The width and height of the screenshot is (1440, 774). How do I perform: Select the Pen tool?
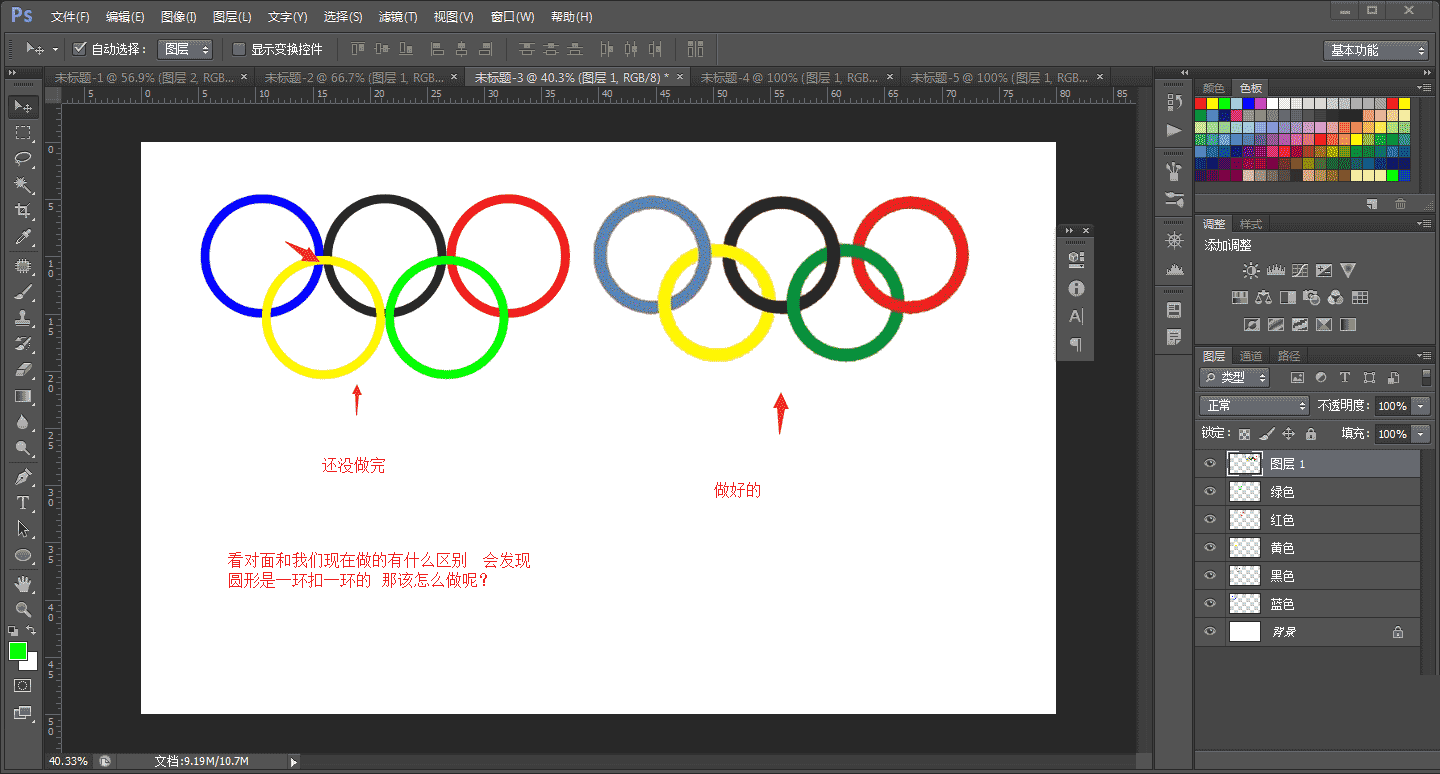(x=23, y=476)
